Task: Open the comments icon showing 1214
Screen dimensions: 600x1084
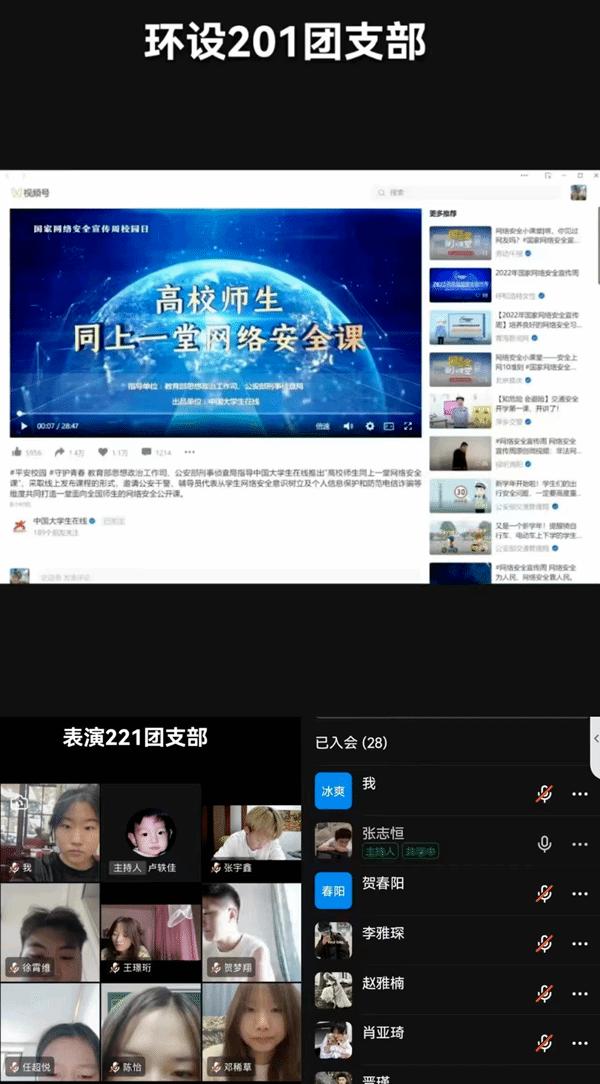Action: pos(146,452)
